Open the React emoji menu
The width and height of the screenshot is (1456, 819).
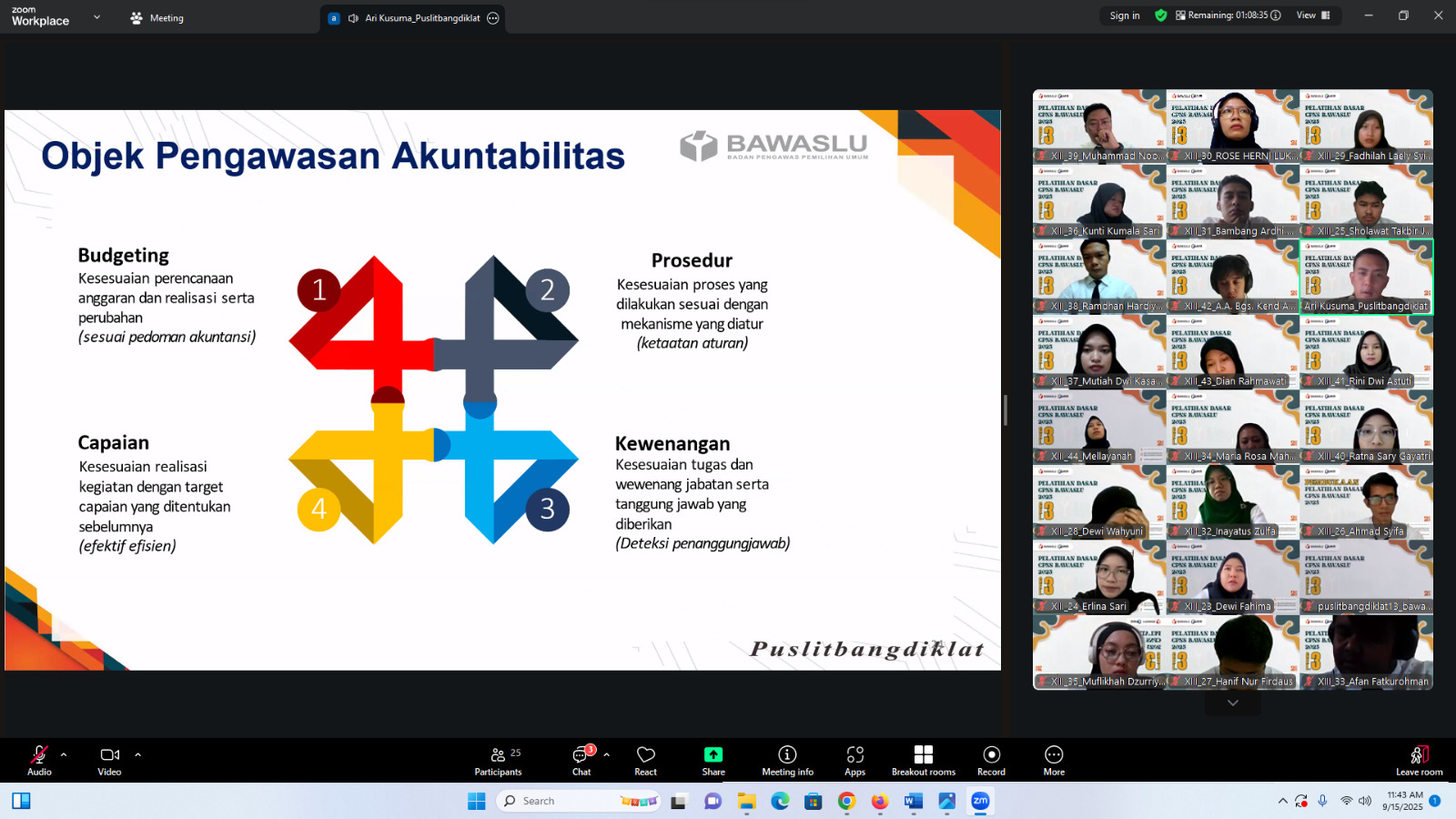click(645, 760)
